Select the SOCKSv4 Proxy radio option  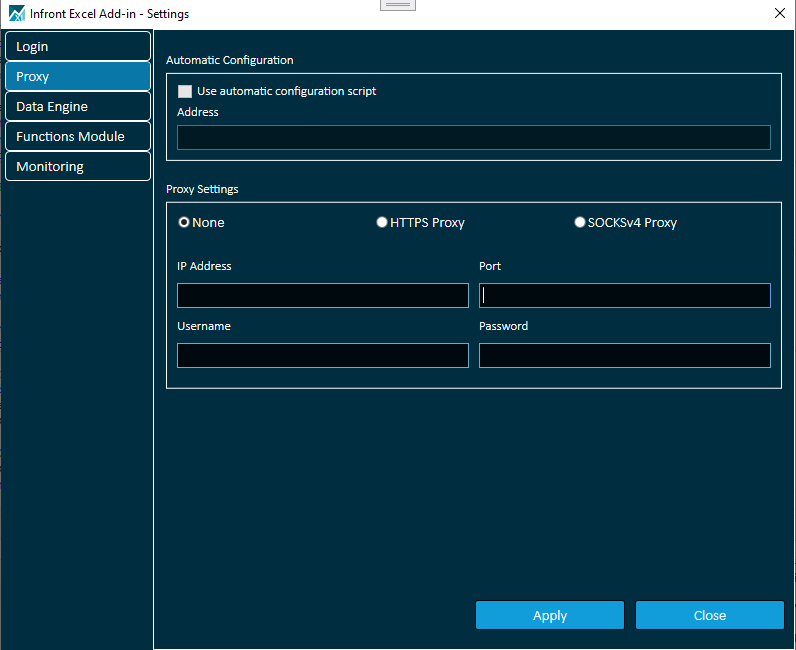click(x=580, y=223)
